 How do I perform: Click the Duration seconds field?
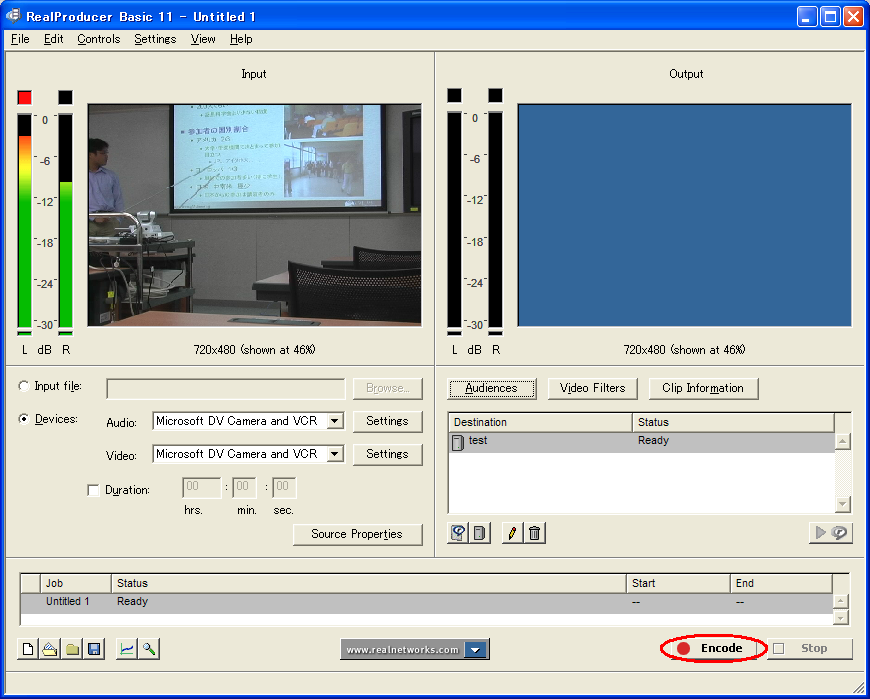284,488
